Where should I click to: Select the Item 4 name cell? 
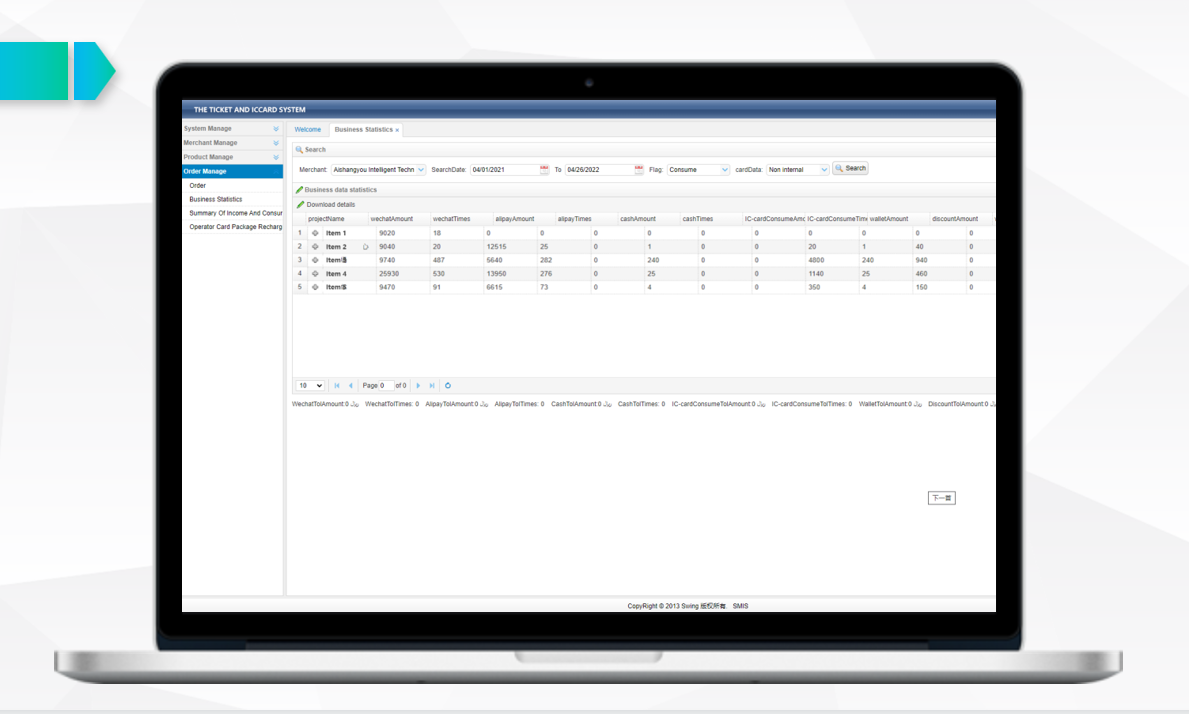tap(336, 274)
